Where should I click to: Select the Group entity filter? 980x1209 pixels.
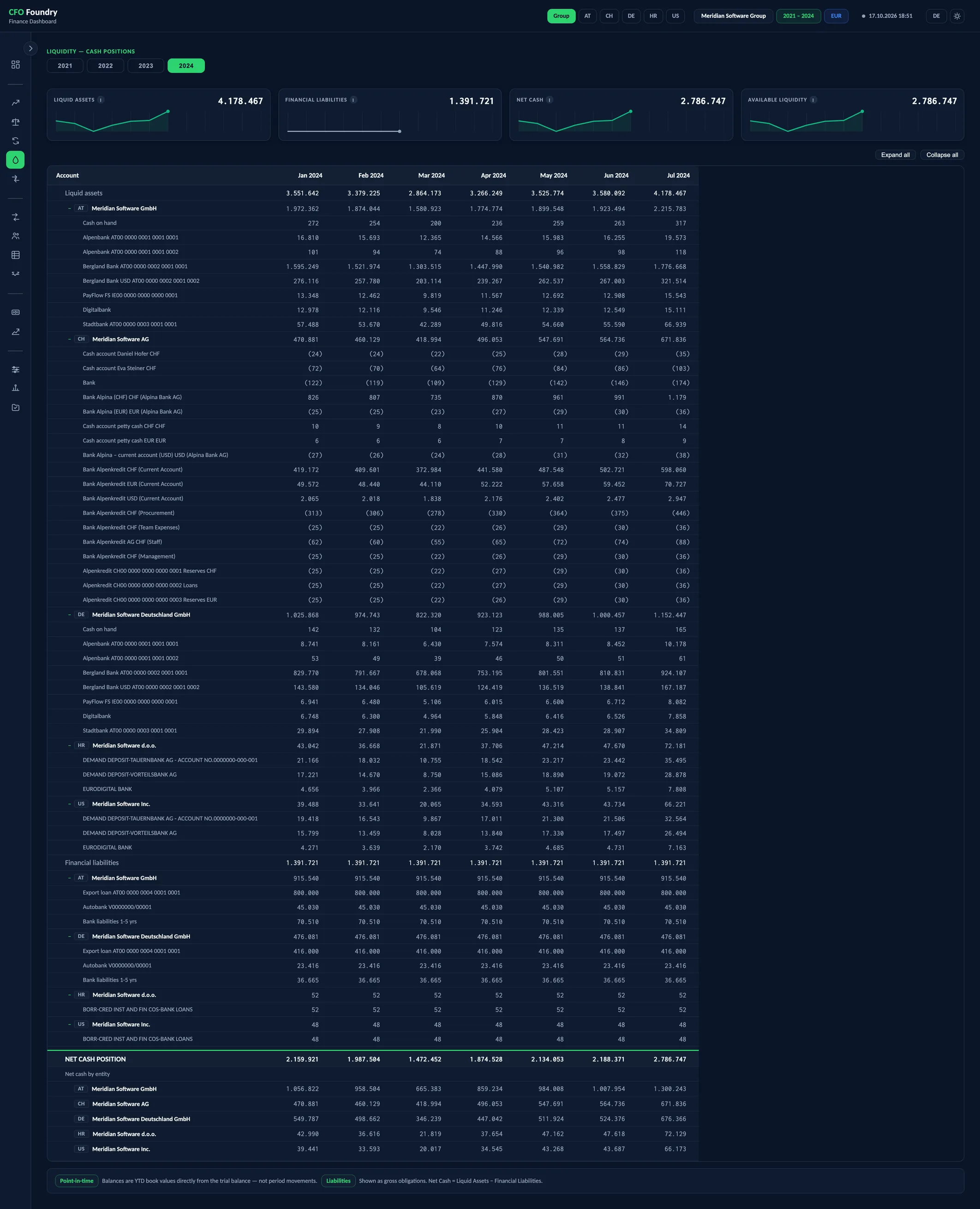[561, 16]
